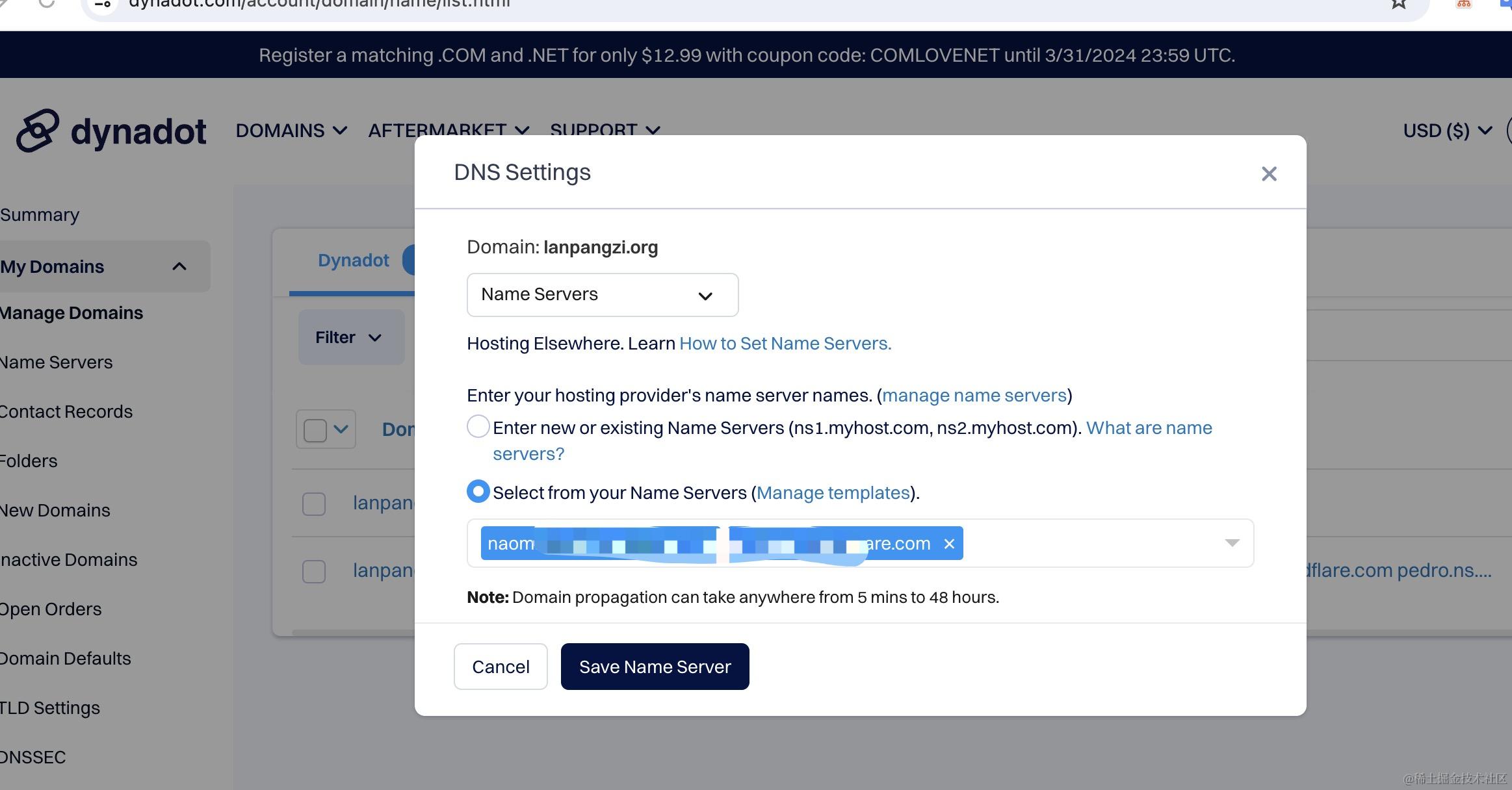
Task: Close the DNS Settings dialog with X
Action: (1269, 173)
